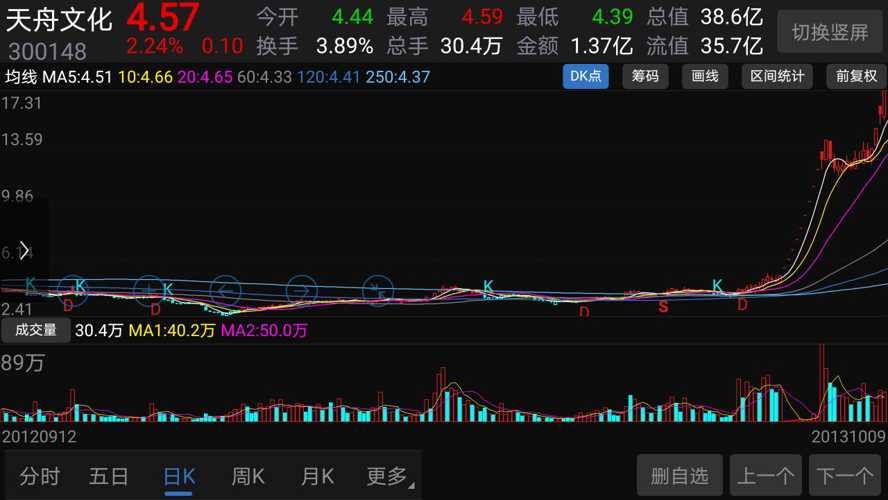Click the MA2:50.0万 volume label

click(264, 330)
